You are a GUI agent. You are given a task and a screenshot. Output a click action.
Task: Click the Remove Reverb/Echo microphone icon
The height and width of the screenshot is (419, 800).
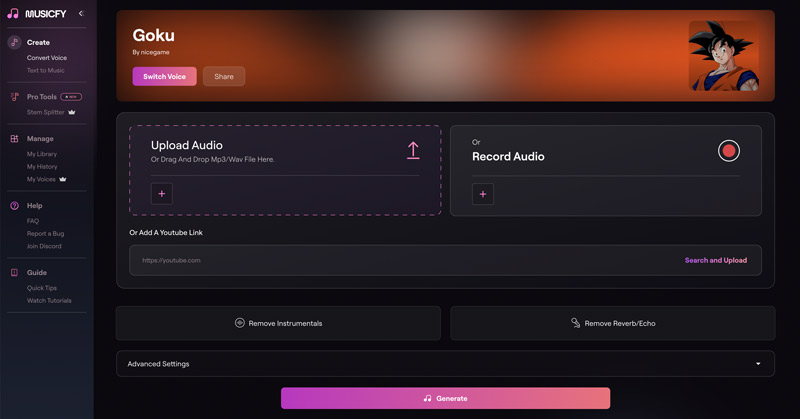pyautogui.click(x=576, y=323)
